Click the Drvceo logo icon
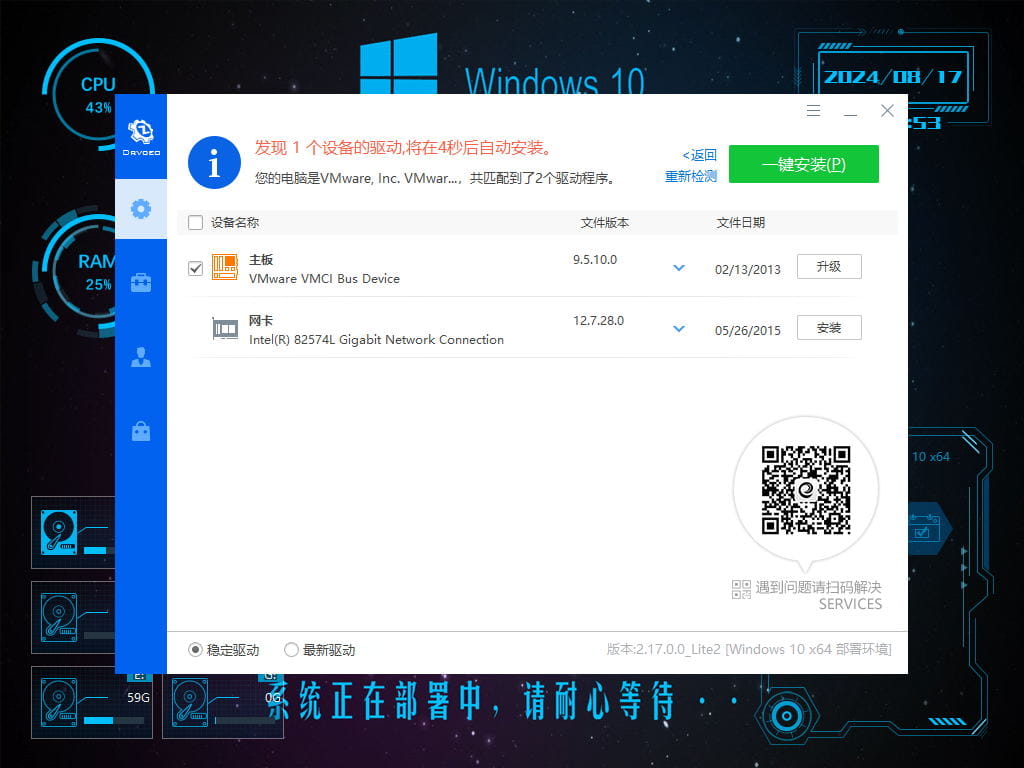 click(141, 135)
